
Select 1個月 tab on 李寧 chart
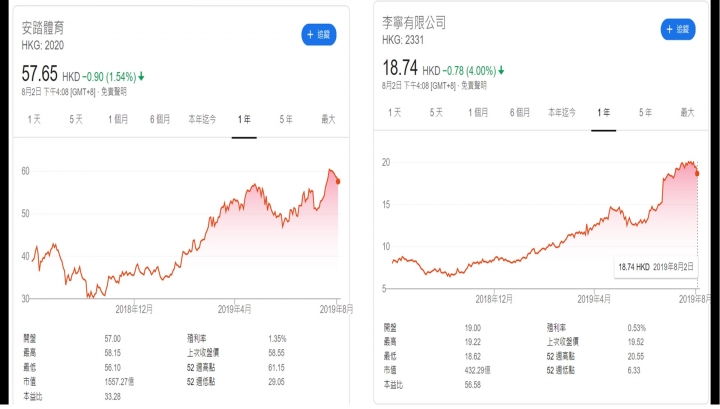pyautogui.click(x=478, y=112)
